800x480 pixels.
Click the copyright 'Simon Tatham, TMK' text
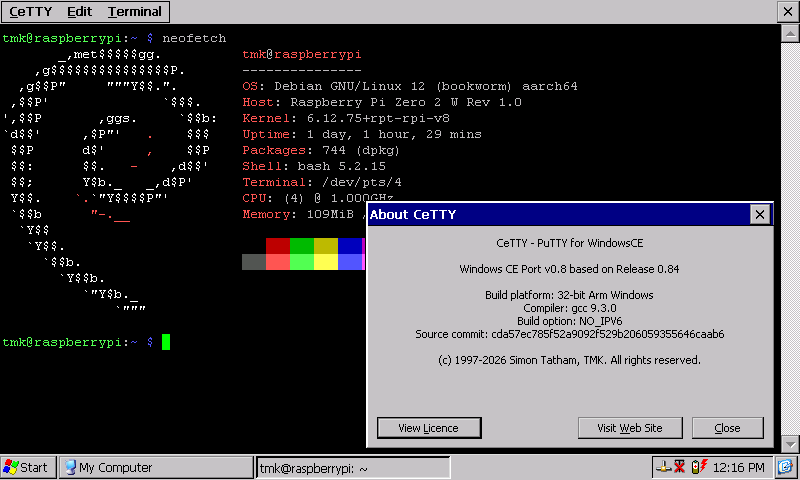coord(569,360)
